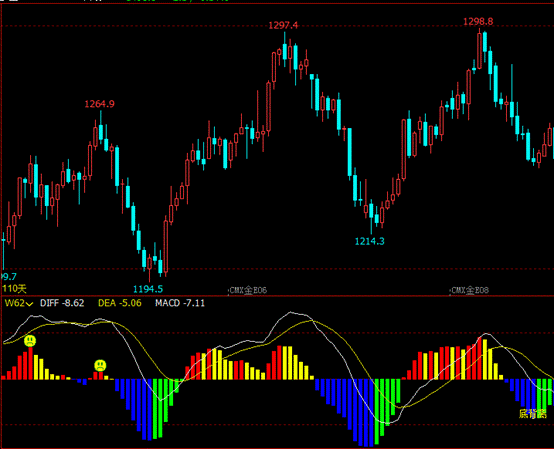Image resolution: width=554 pixels, height=449 pixels.
Task: Open the W62 indicator dropdown
Action: tap(19, 303)
